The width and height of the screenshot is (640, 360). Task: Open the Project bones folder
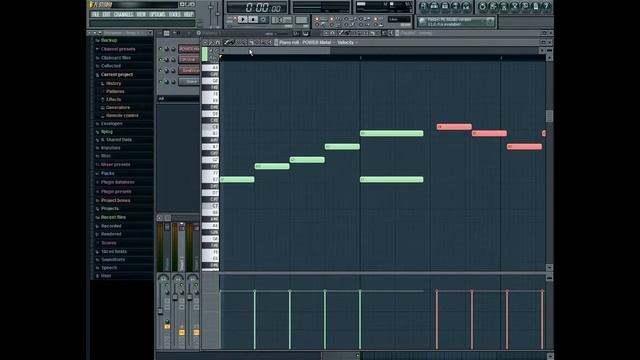(x=115, y=200)
